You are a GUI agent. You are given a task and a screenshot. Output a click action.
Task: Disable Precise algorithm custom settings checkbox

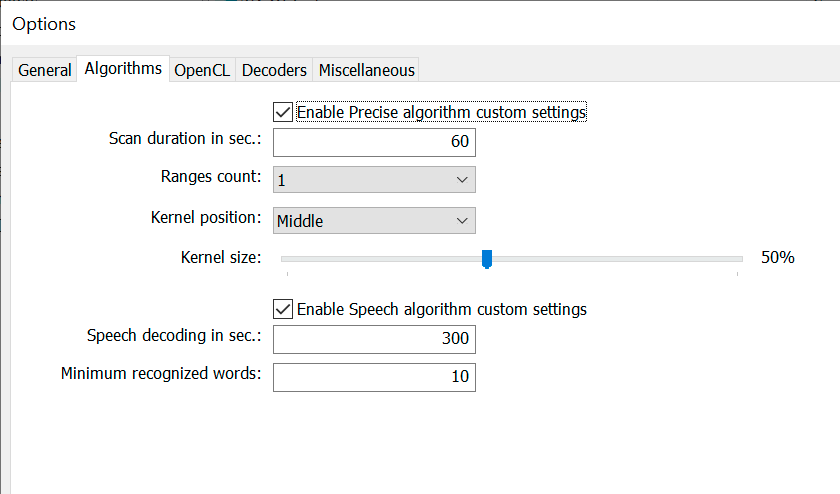283,112
